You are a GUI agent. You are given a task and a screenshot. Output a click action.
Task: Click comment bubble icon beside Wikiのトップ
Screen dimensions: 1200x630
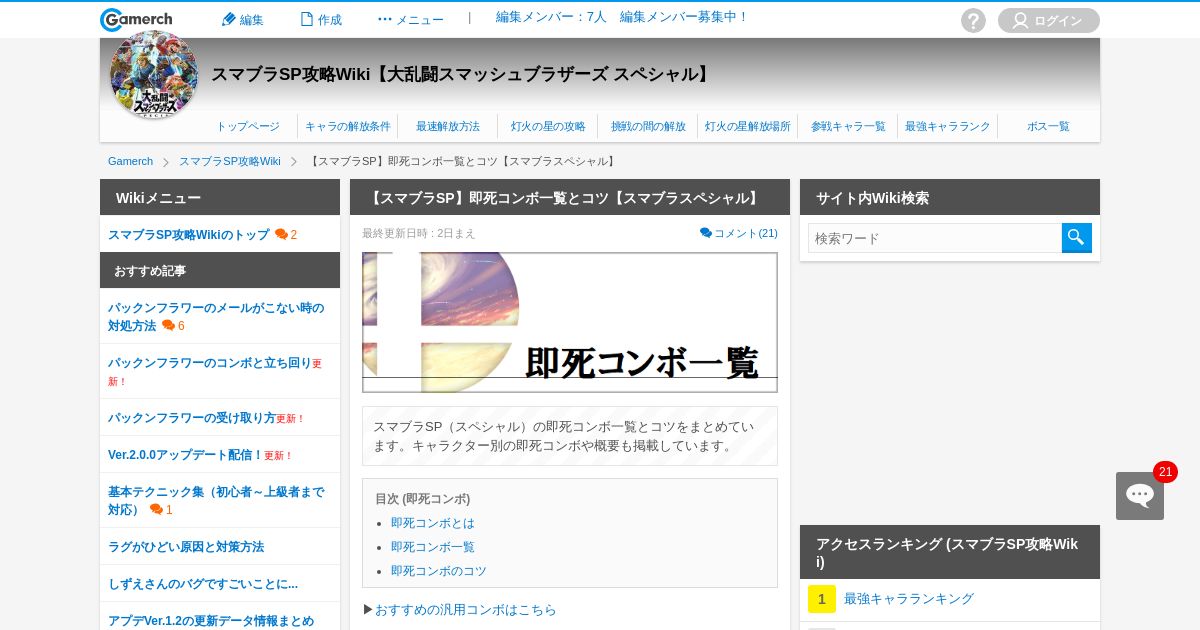[282, 235]
